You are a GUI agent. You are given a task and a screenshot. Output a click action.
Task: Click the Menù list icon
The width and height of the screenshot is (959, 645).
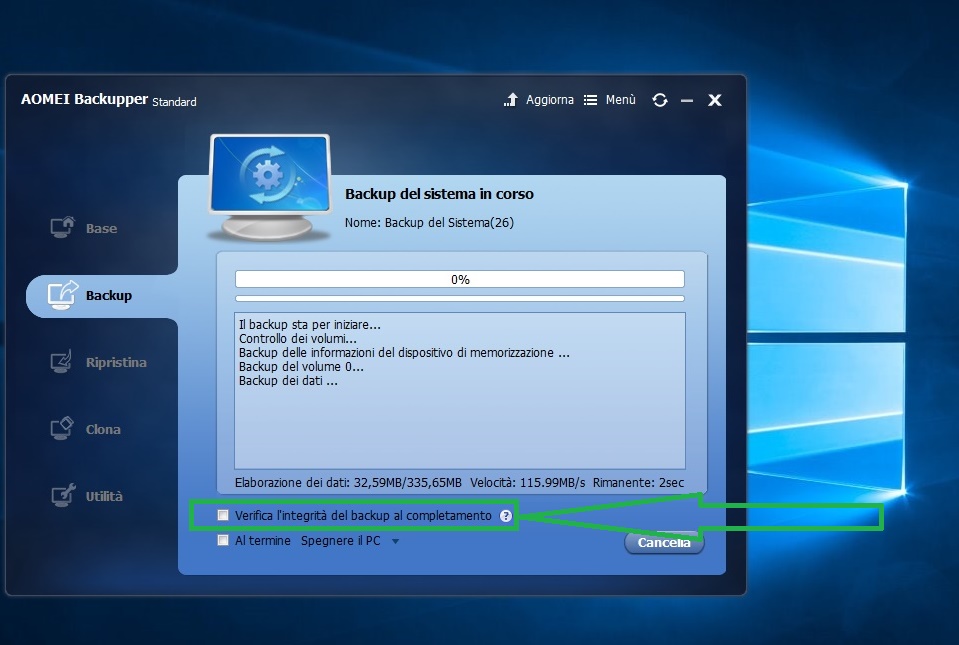coord(590,100)
